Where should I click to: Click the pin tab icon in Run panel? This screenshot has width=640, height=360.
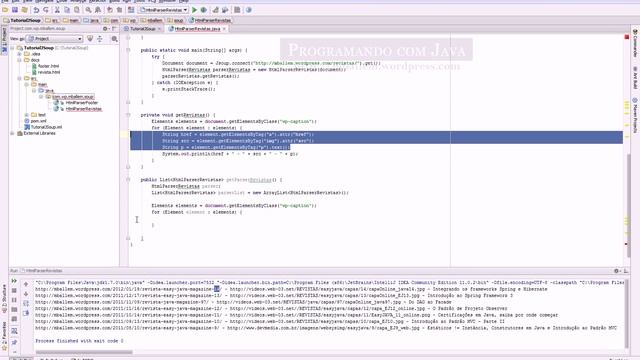click(x=14, y=342)
